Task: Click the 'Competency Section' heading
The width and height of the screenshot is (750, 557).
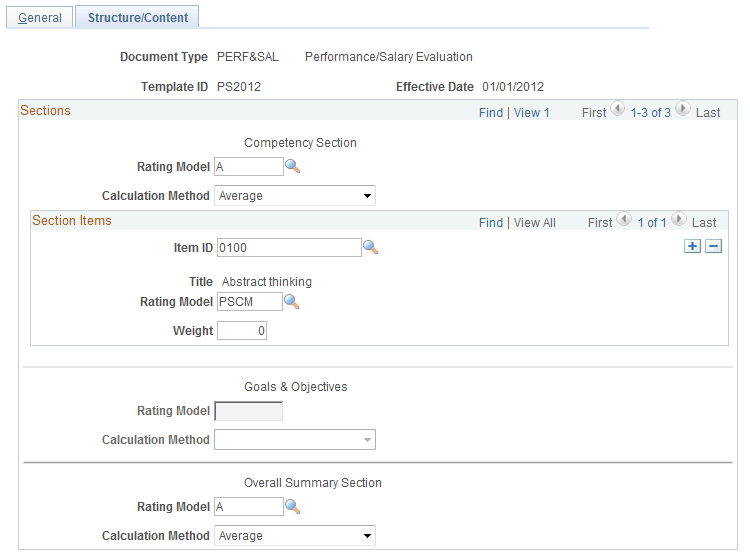Action: coord(300,143)
